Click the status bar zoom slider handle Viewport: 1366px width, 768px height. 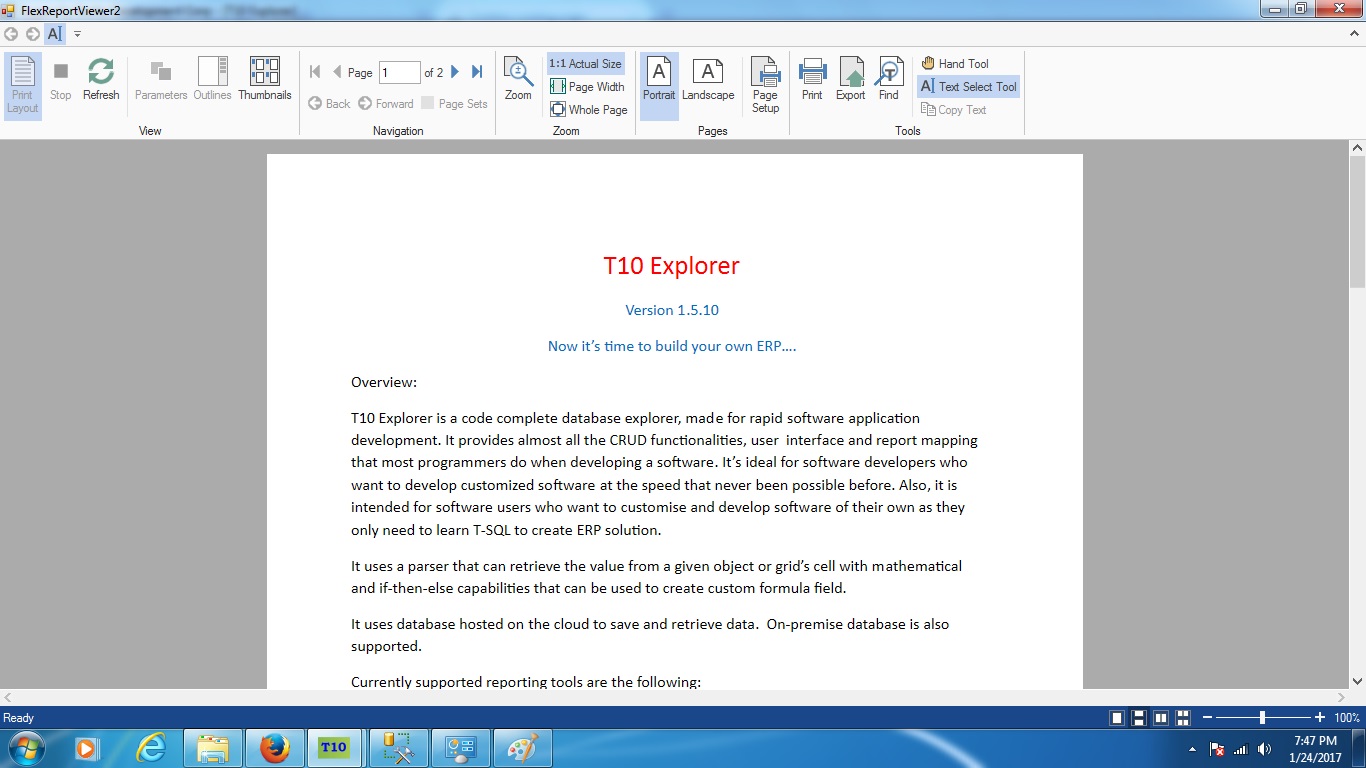point(1263,718)
